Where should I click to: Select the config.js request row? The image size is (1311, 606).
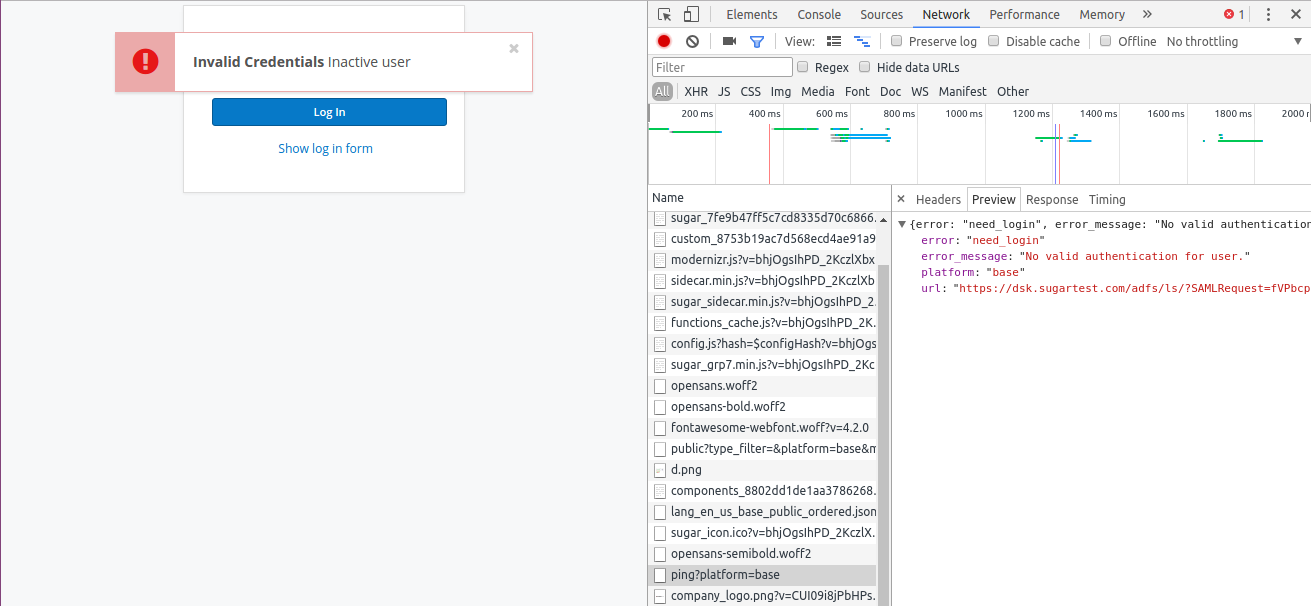762,344
